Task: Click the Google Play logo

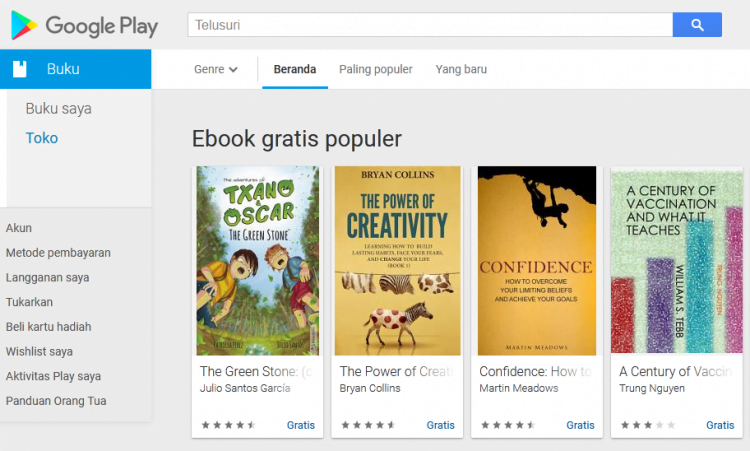Action: (84, 25)
